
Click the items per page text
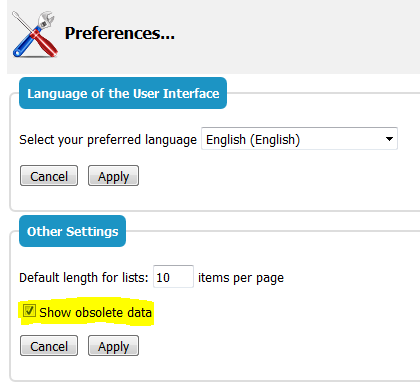tap(241, 277)
